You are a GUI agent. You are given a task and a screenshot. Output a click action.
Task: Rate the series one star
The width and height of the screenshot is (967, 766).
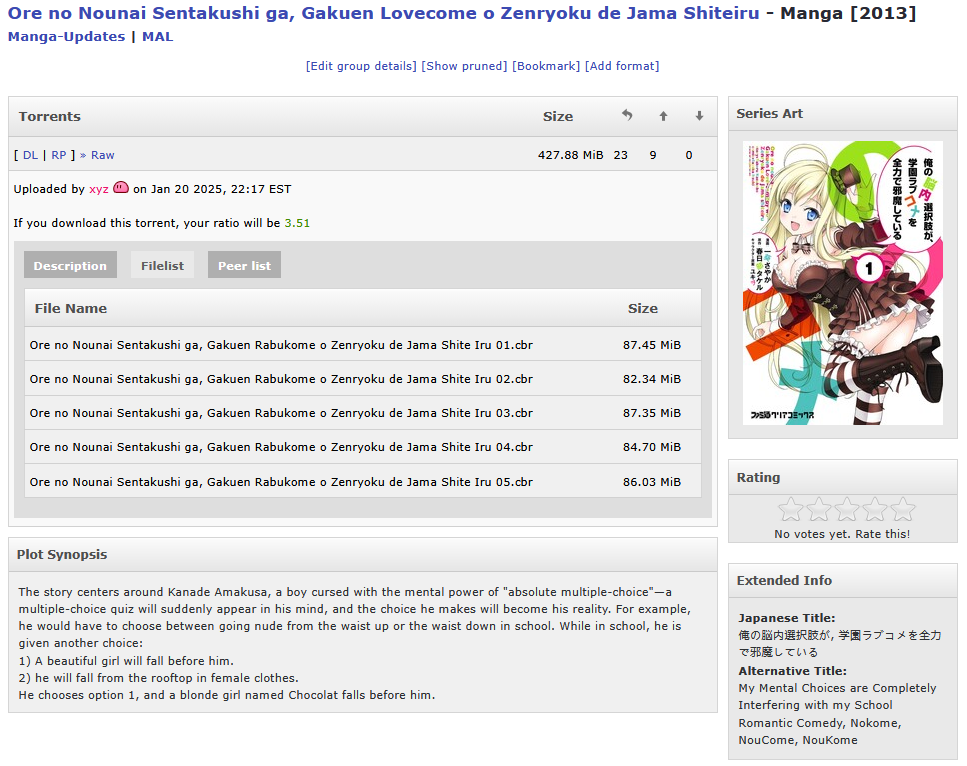coord(790,510)
